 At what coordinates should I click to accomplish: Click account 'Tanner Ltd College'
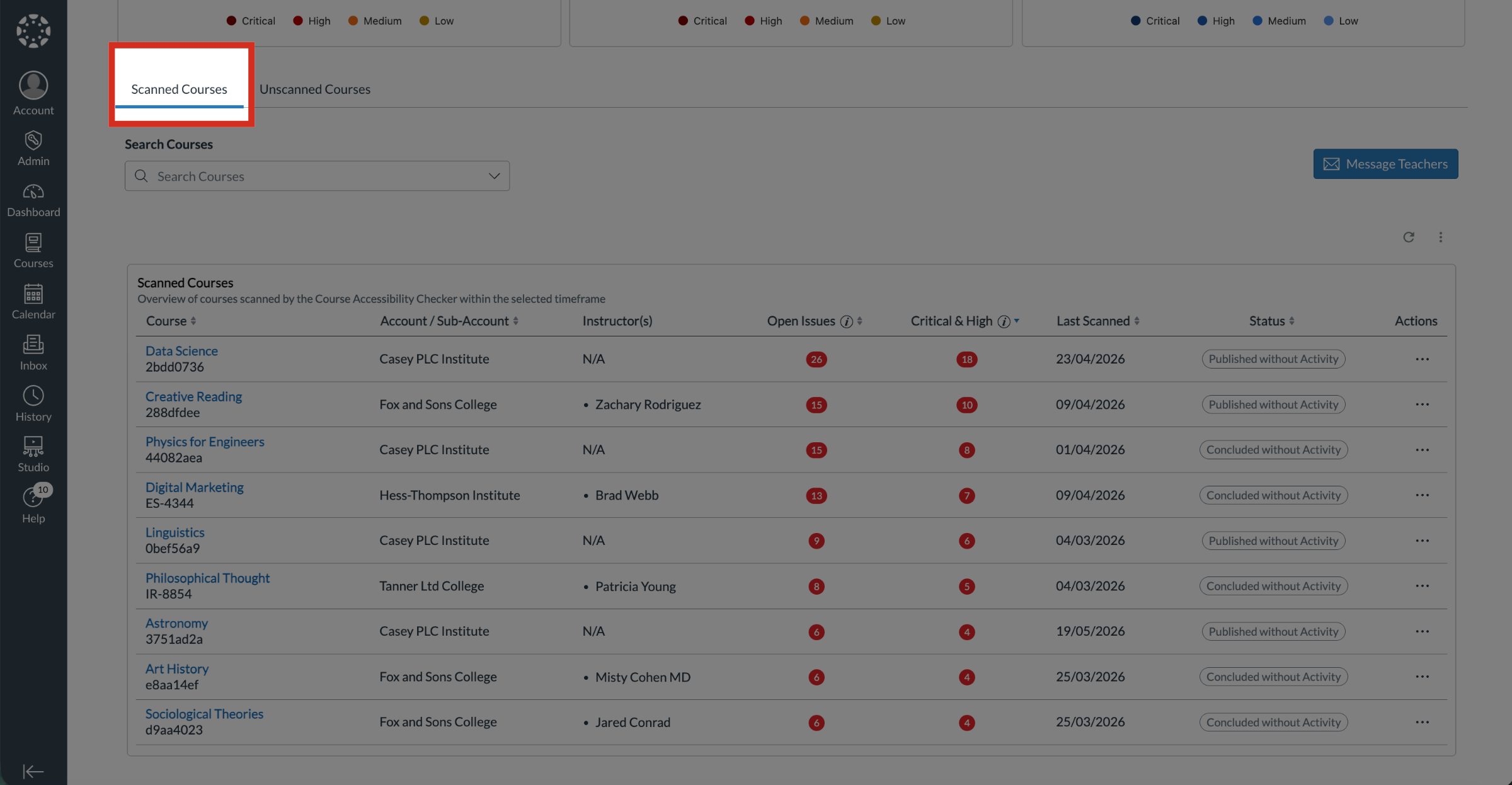click(x=432, y=586)
